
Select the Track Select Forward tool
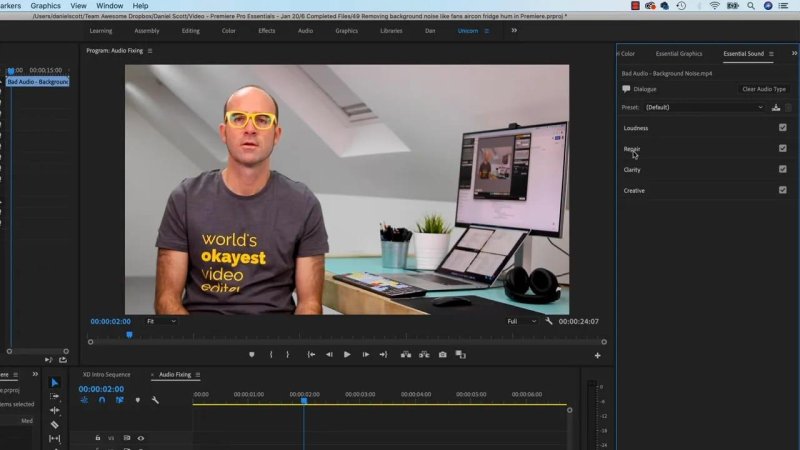[55, 396]
